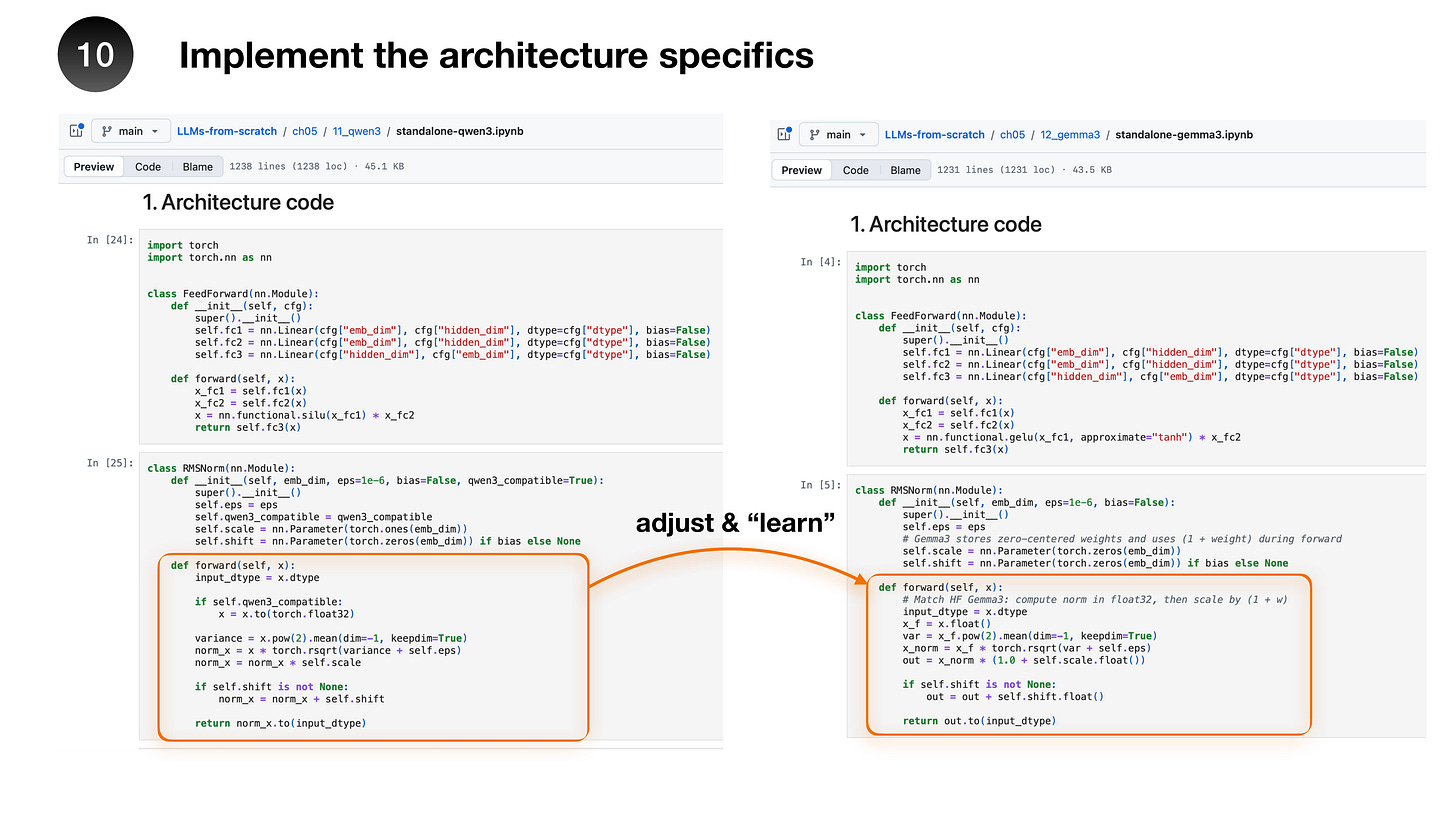Image resolution: width=1456 pixels, height=819 pixels.
Task: Click the '1231 lines (1231 loc) · 43.5 KB' text
Action: click(x=1024, y=170)
